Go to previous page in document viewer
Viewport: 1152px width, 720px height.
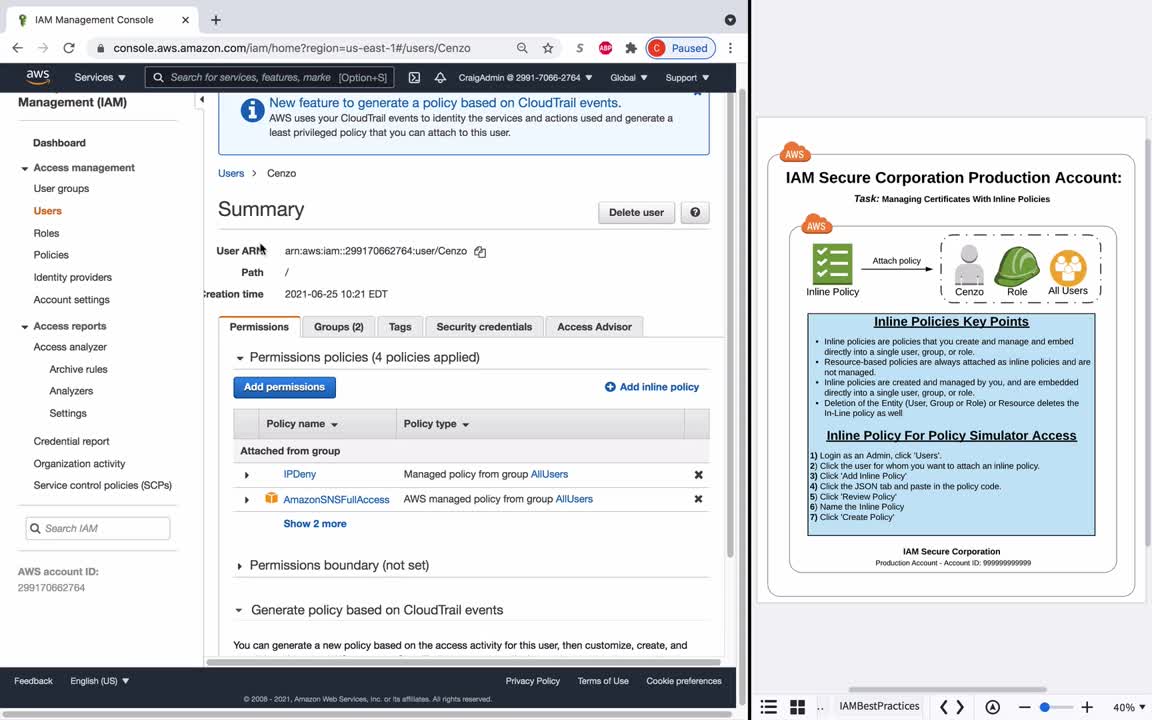click(x=944, y=707)
